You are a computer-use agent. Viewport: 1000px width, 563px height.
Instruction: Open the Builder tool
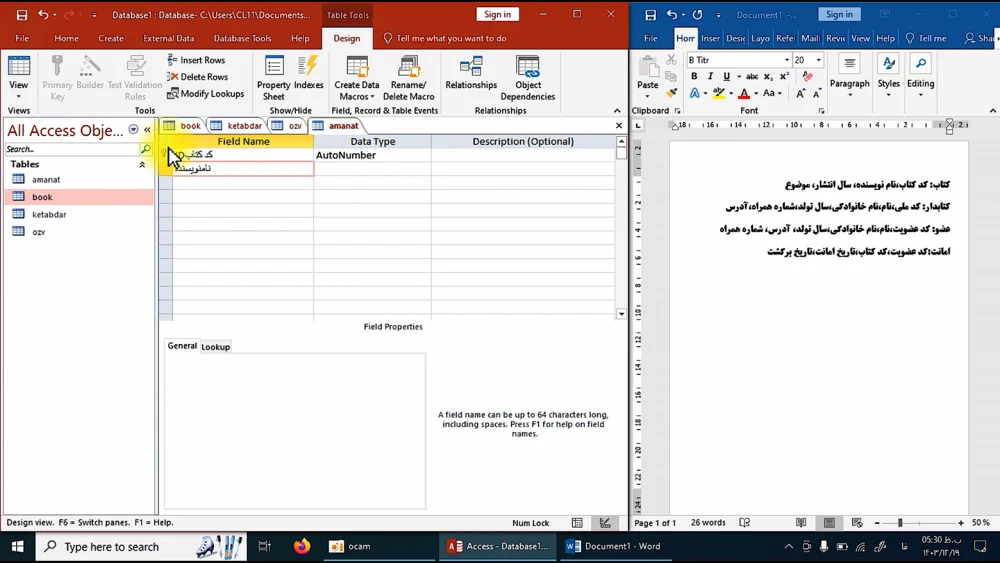coord(90,73)
